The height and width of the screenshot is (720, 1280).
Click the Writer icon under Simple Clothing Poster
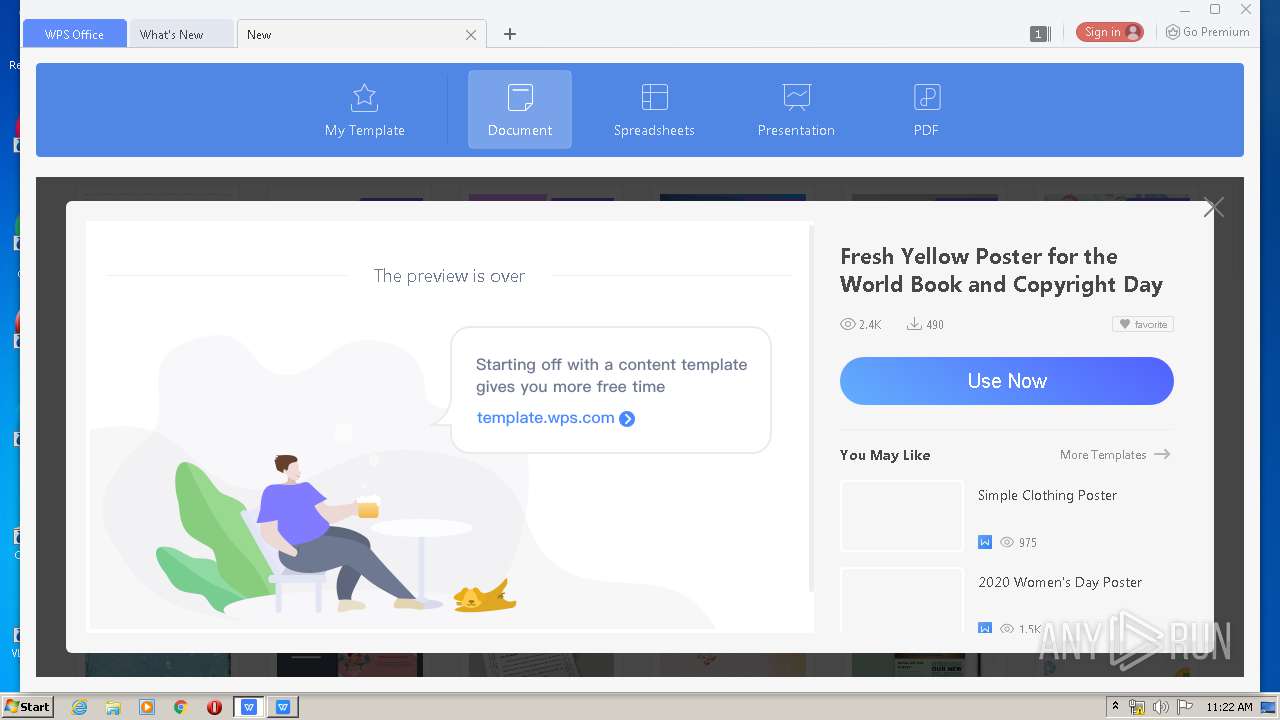pyautogui.click(x=985, y=542)
